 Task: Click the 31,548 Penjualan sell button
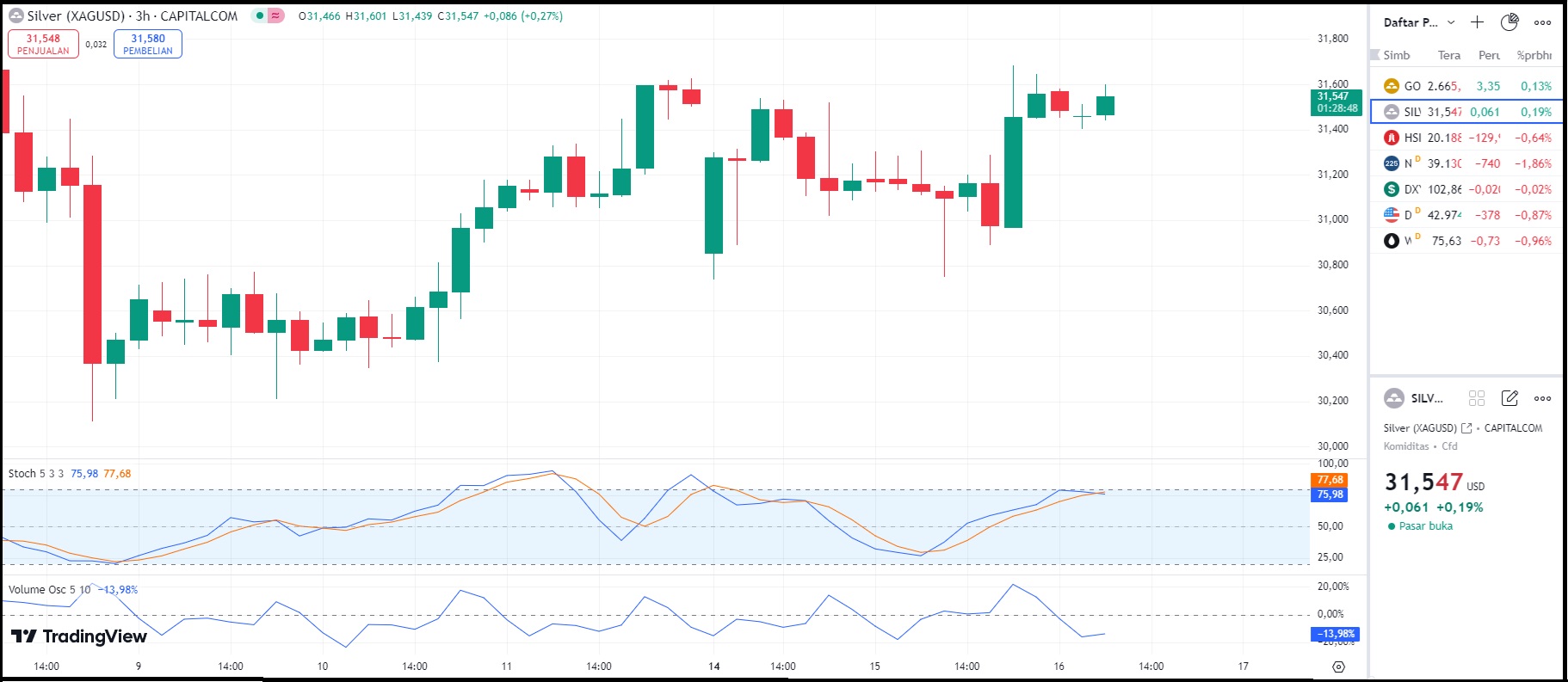43,44
